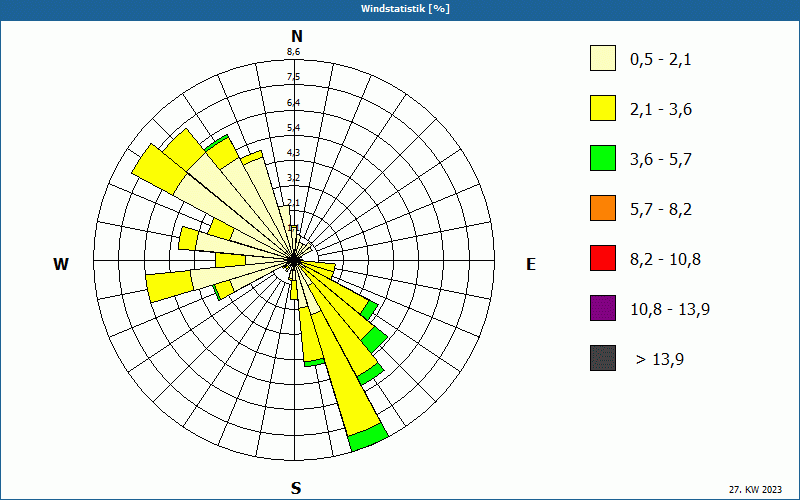Click the '> 13,9' legend label
Screen dimensions: 800x500
click(660, 360)
